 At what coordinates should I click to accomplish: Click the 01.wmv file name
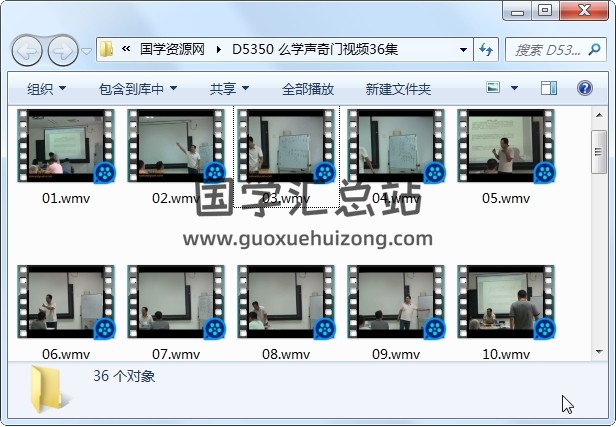point(66,198)
